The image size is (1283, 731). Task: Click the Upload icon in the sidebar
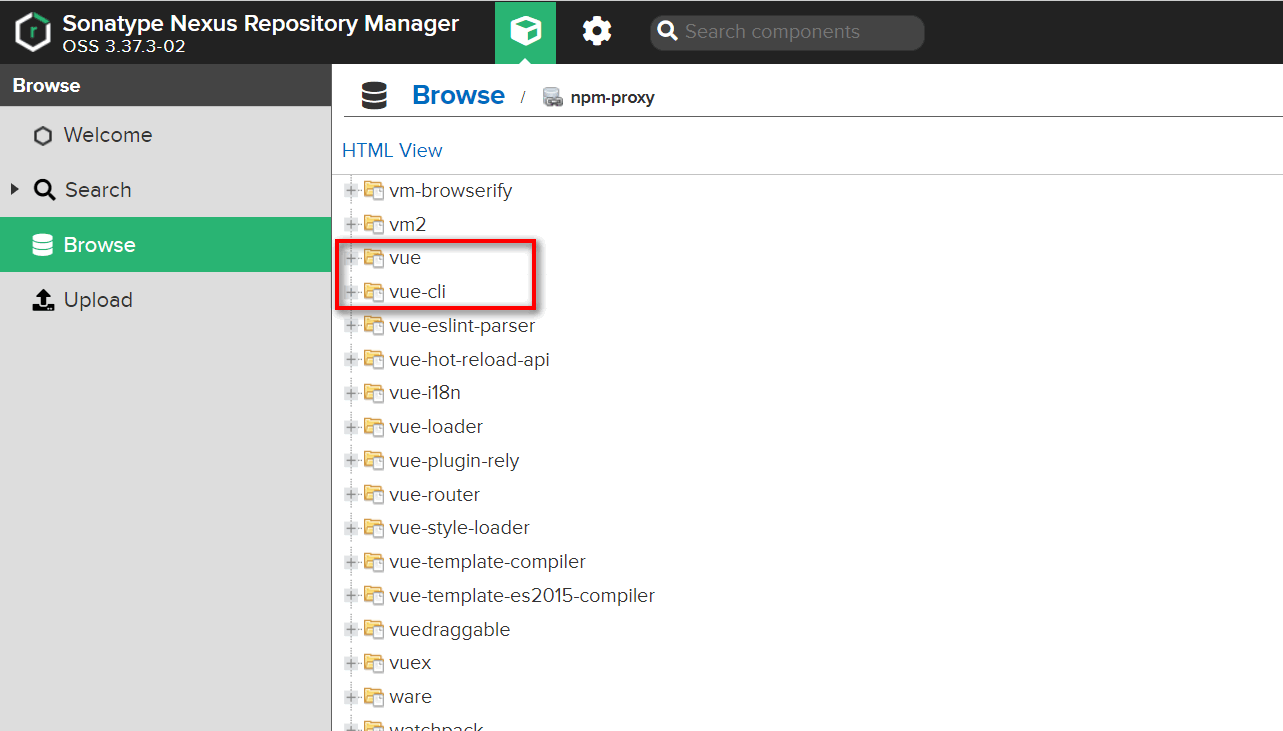[x=43, y=300]
